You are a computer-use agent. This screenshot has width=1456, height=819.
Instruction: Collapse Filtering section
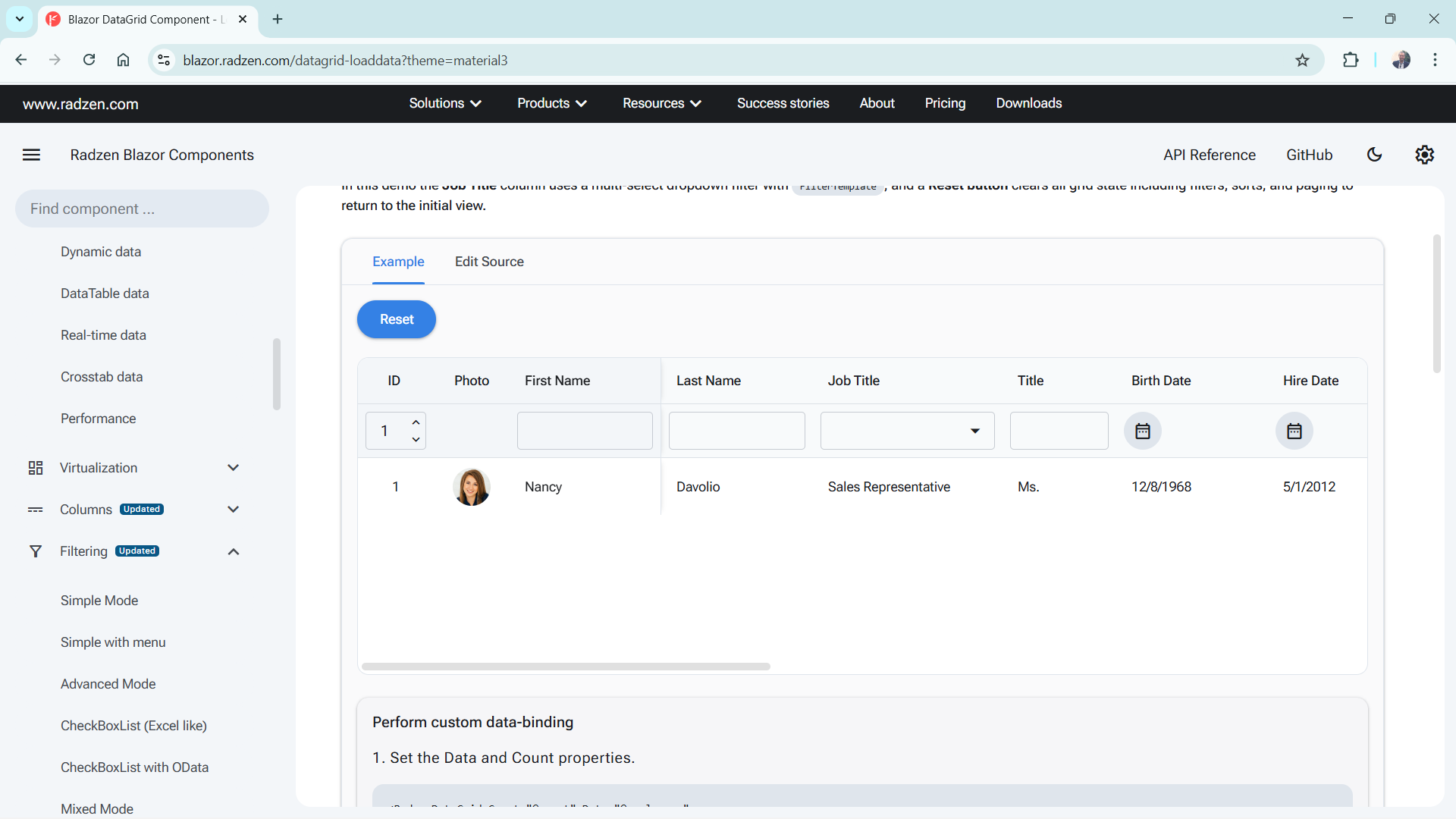coord(234,551)
